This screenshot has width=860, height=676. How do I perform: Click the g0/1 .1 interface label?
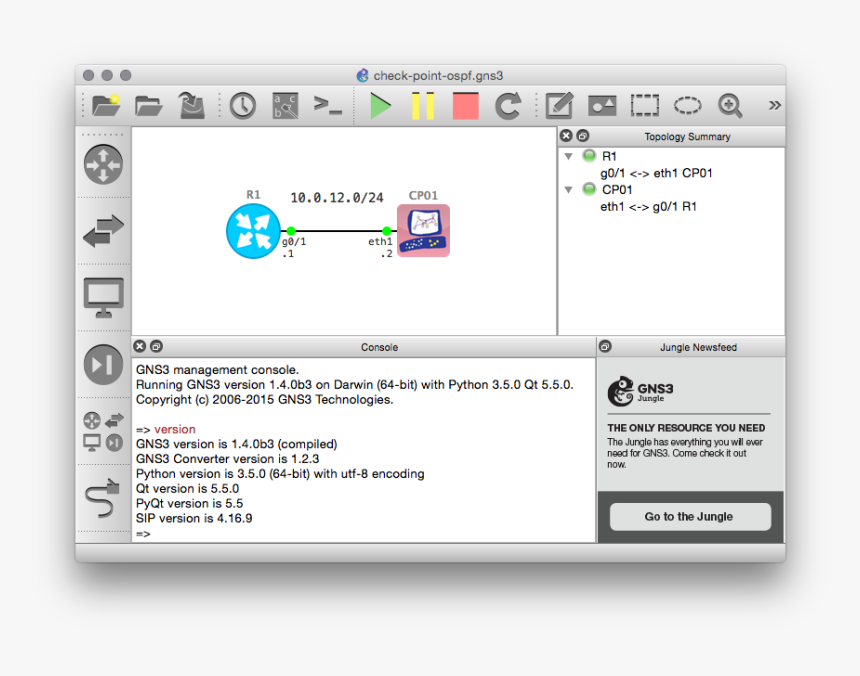coord(294,247)
